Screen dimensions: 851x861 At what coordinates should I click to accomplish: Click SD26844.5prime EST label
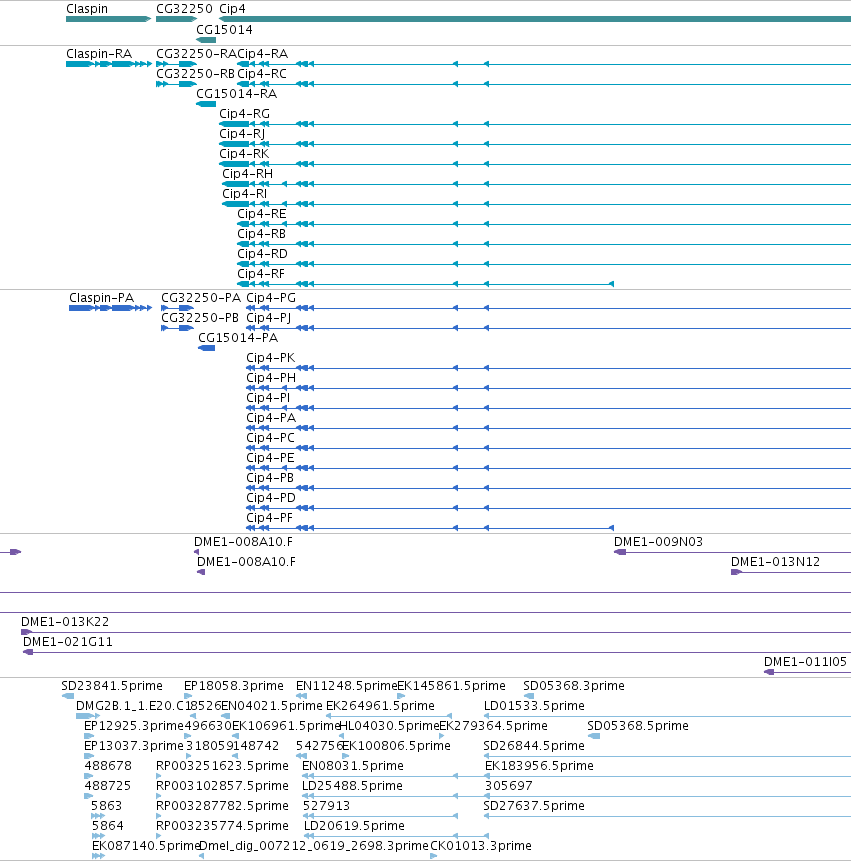tap(534, 746)
